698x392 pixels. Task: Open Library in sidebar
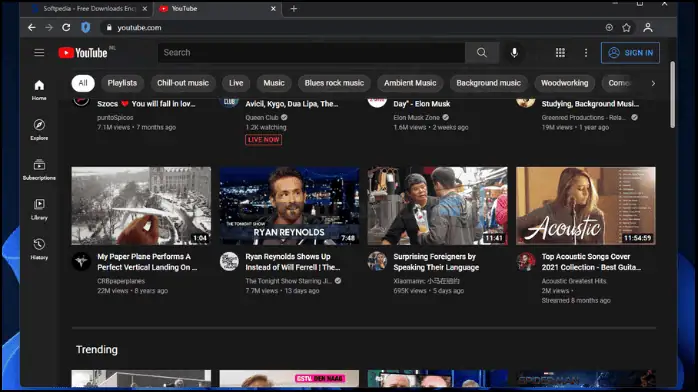pos(39,209)
